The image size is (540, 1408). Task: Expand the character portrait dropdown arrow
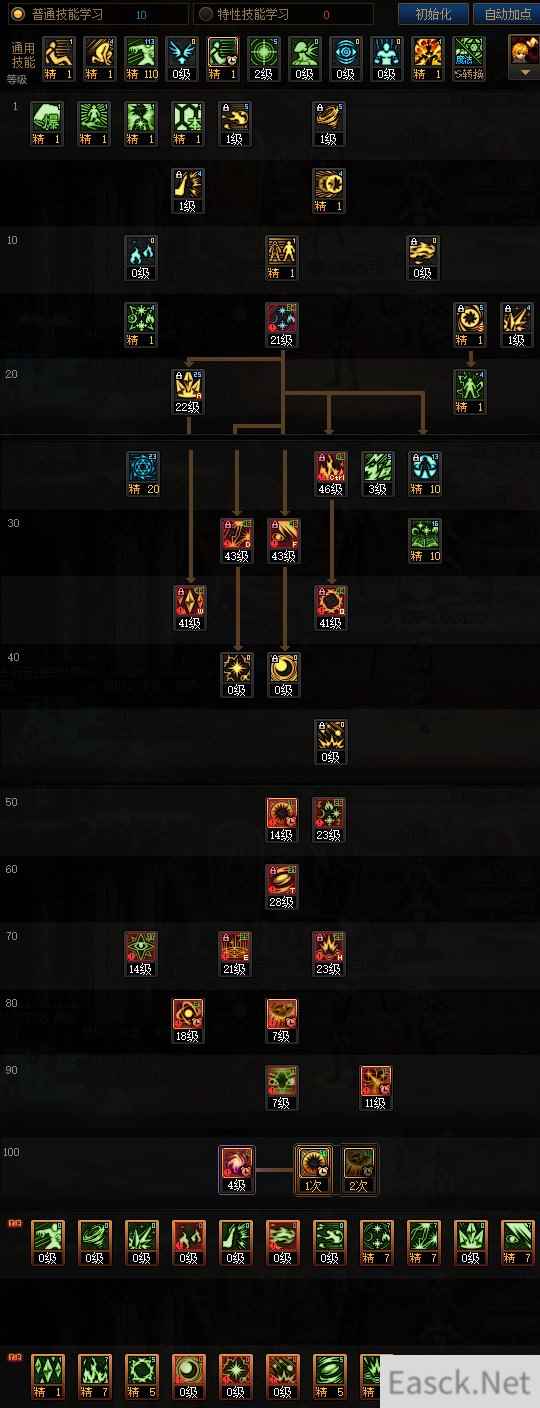(525, 73)
